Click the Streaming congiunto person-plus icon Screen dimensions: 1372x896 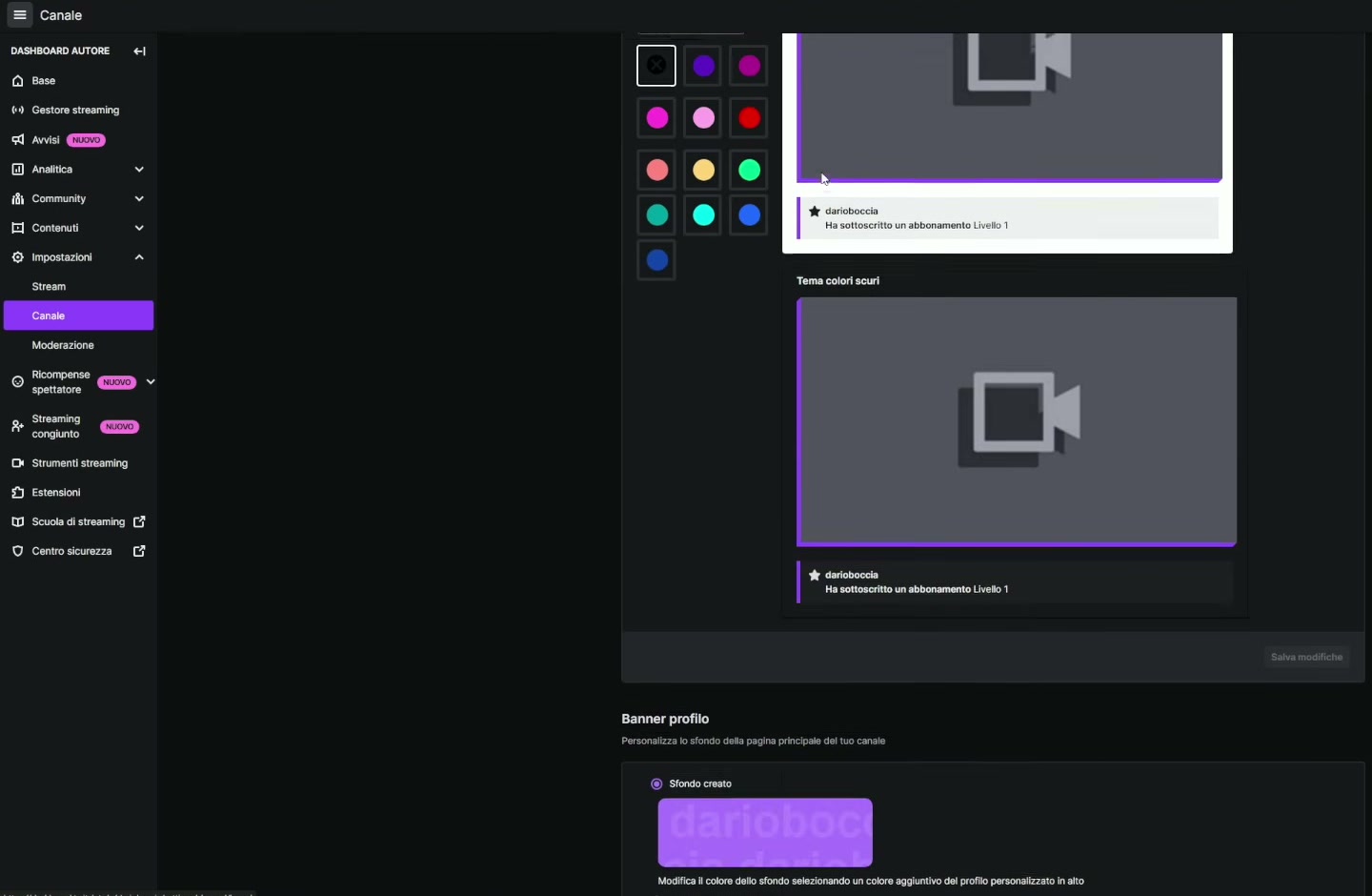[x=17, y=426]
